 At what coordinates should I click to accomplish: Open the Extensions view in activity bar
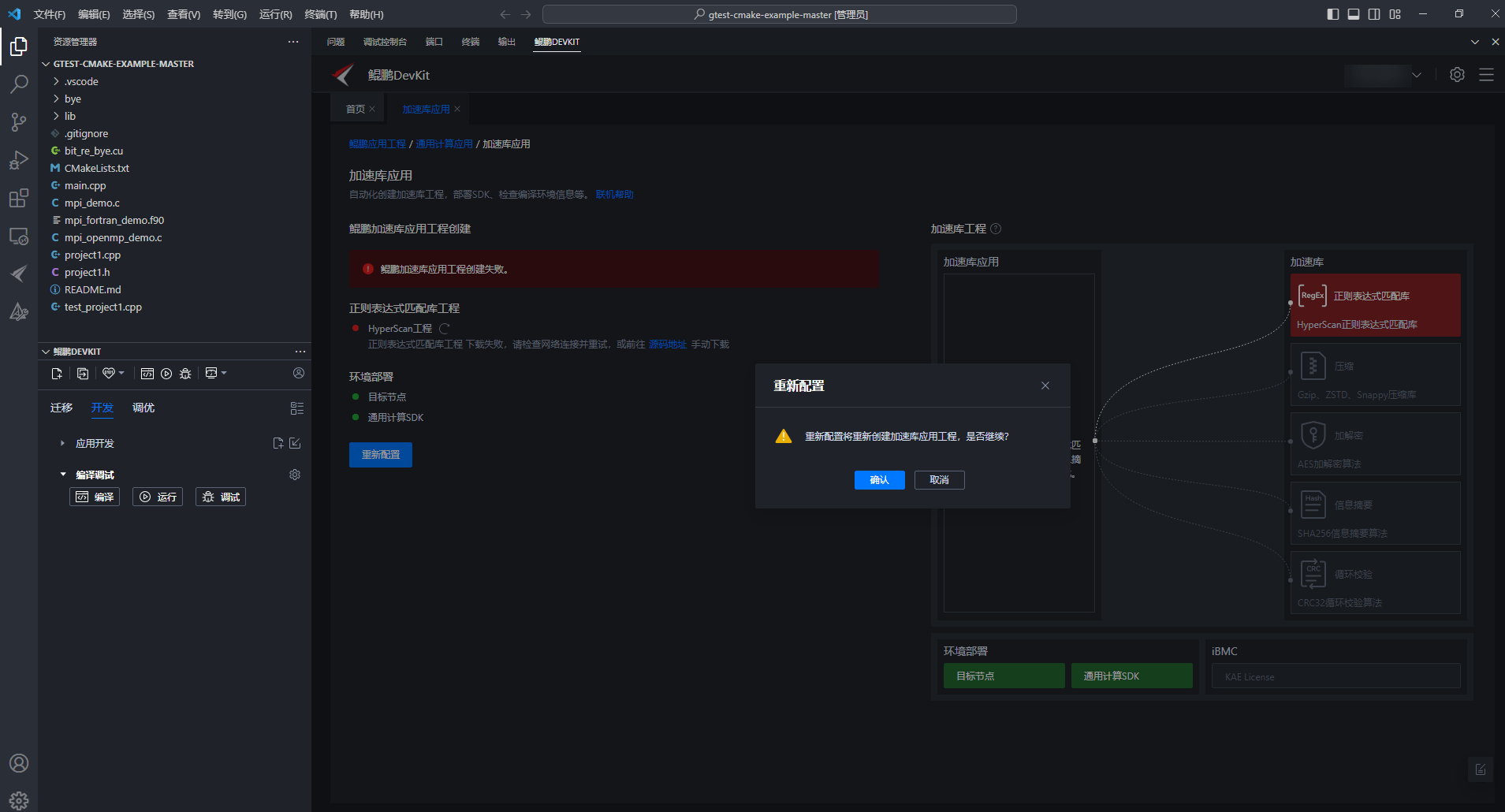tap(19, 198)
